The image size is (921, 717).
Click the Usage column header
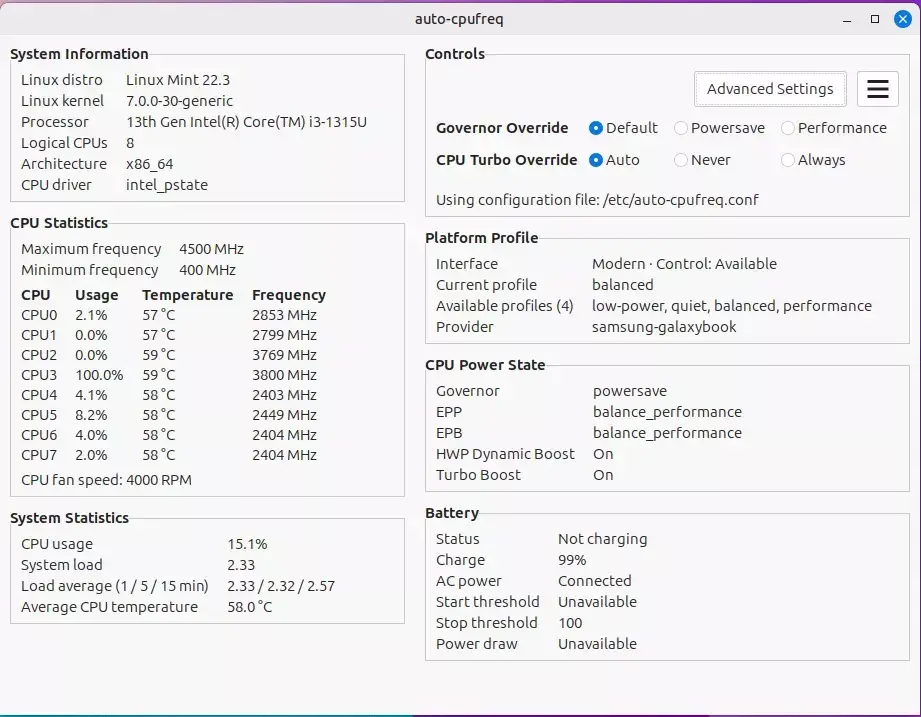[96, 295]
